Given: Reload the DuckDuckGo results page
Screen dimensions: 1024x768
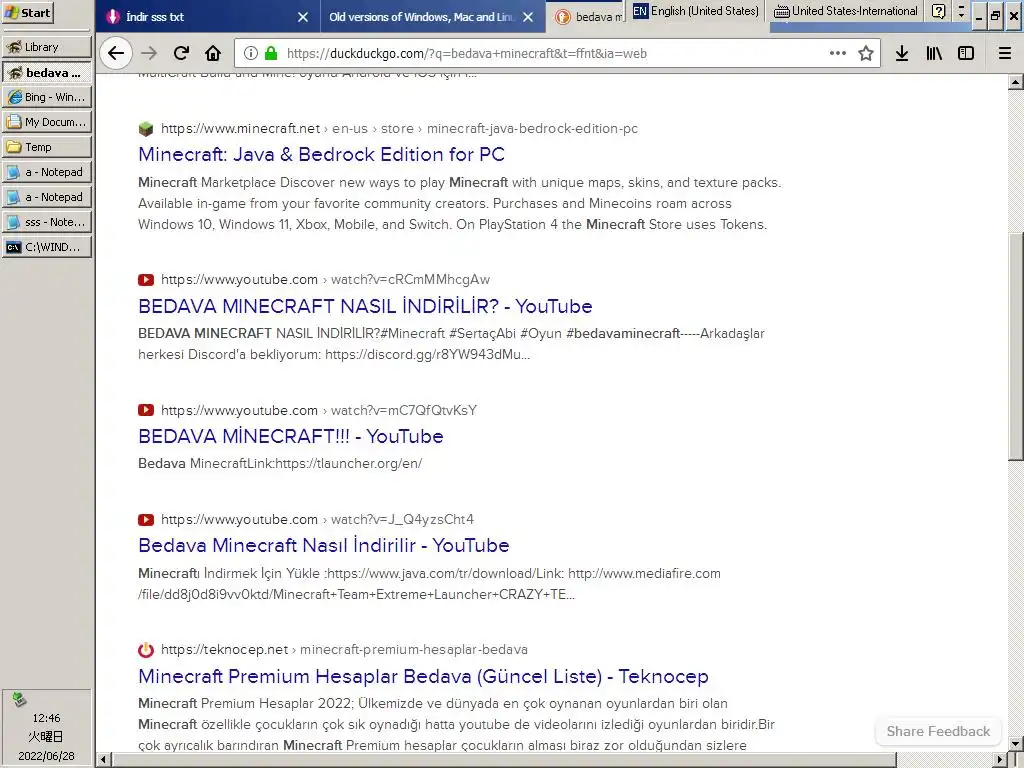Looking at the screenshot, I should coord(182,53).
